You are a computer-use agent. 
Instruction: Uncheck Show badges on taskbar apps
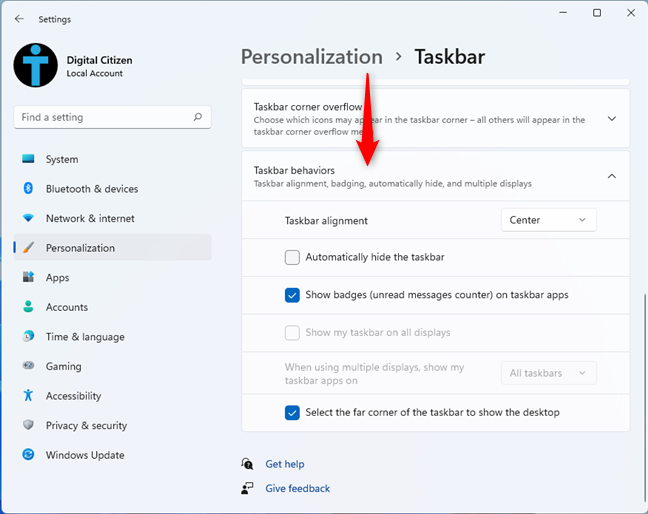point(292,295)
